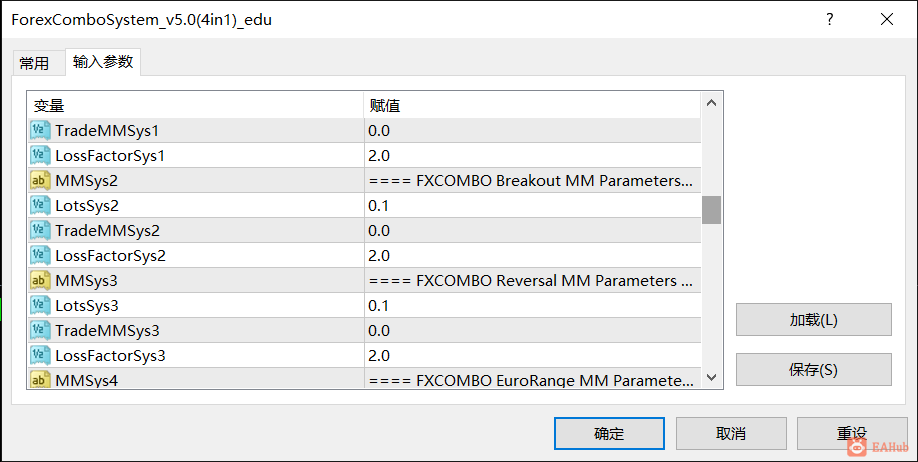Click the 保存(S) save button
The height and width of the screenshot is (462, 918).
coord(814,369)
